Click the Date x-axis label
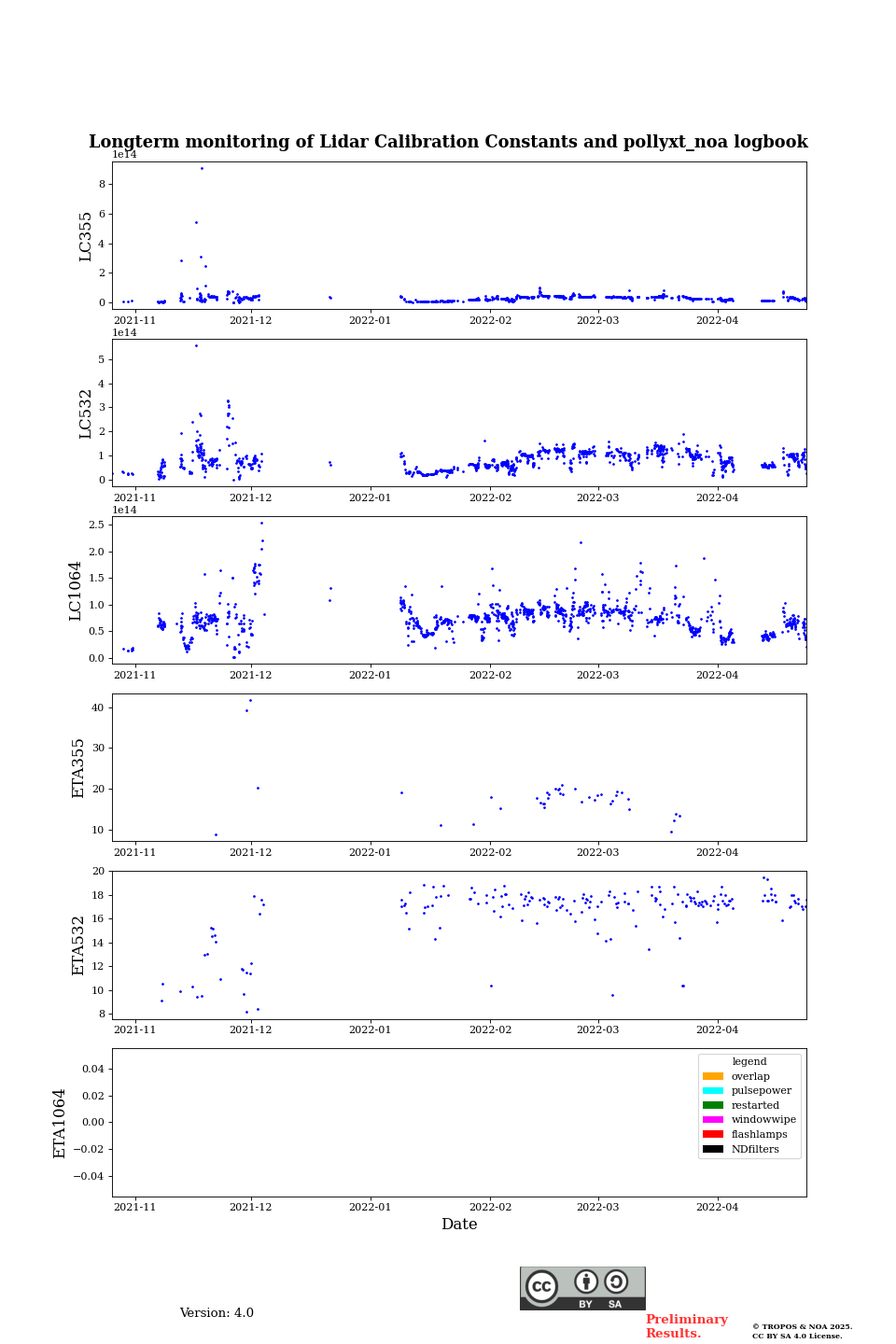The width and height of the screenshot is (896, 1344). pos(459,1225)
